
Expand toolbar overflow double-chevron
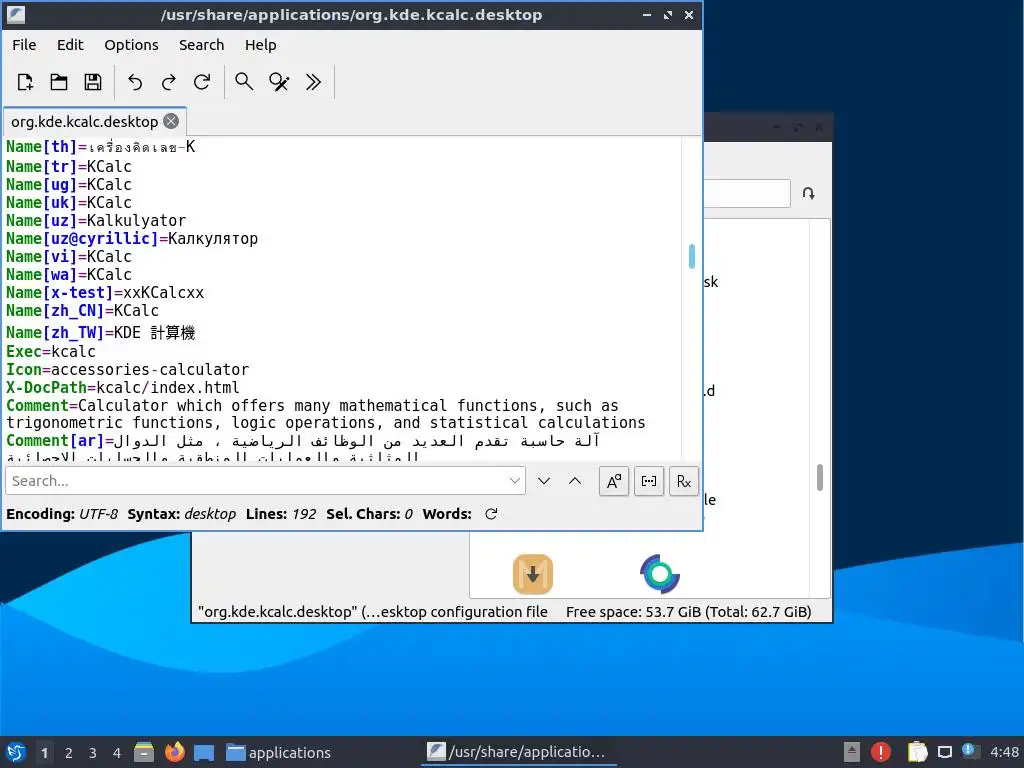click(313, 82)
